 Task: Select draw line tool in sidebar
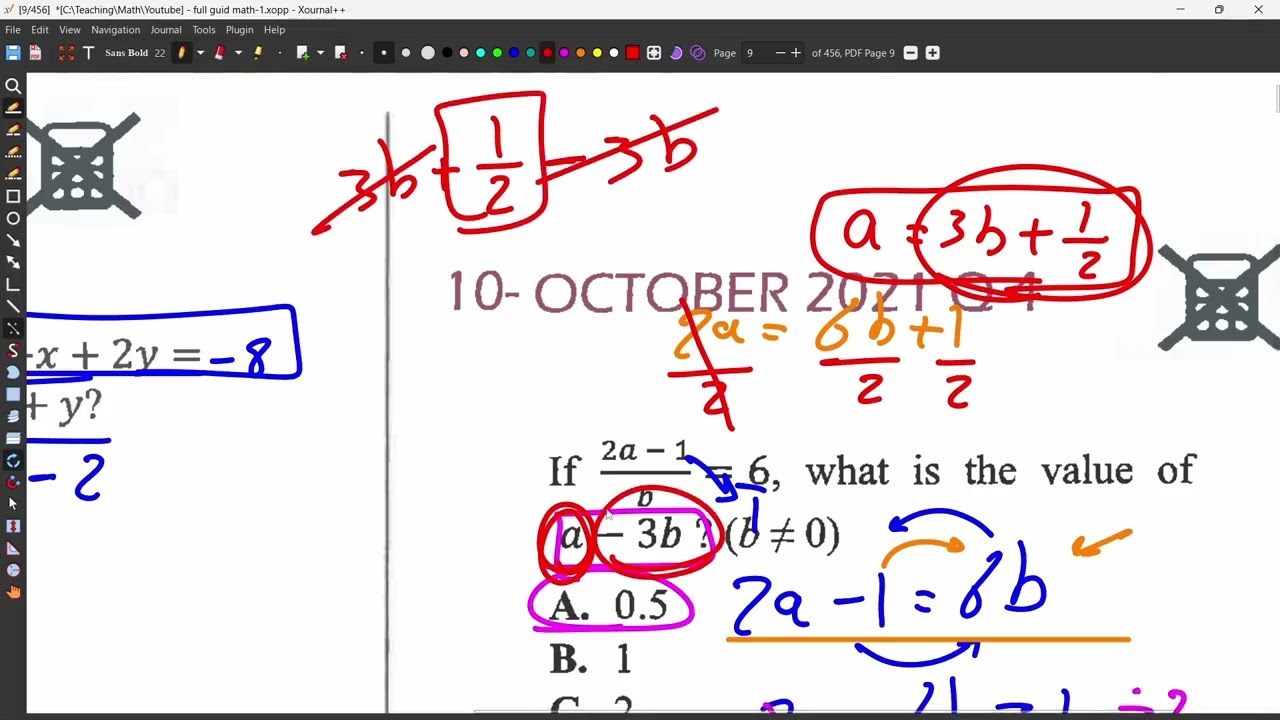pyautogui.click(x=13, y=306)
